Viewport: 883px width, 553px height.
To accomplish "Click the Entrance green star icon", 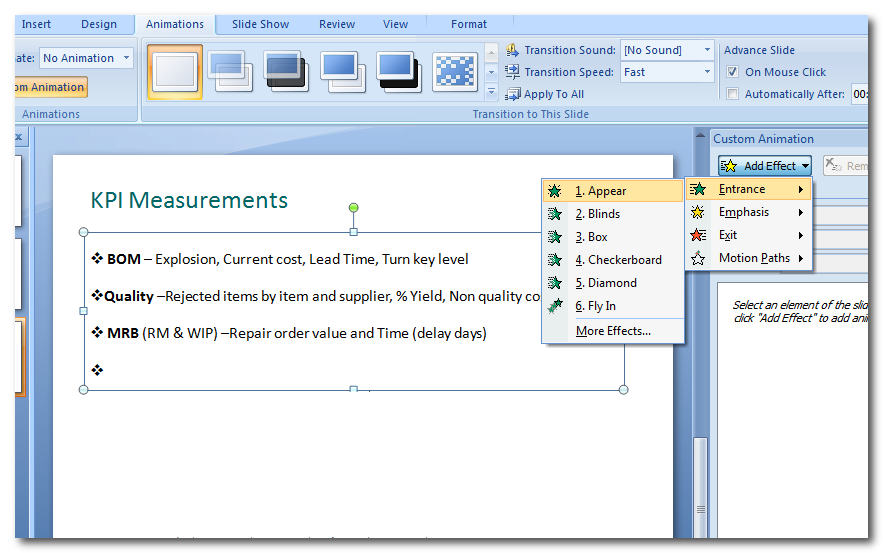I will pyautogui.click(x=699, y=189).
